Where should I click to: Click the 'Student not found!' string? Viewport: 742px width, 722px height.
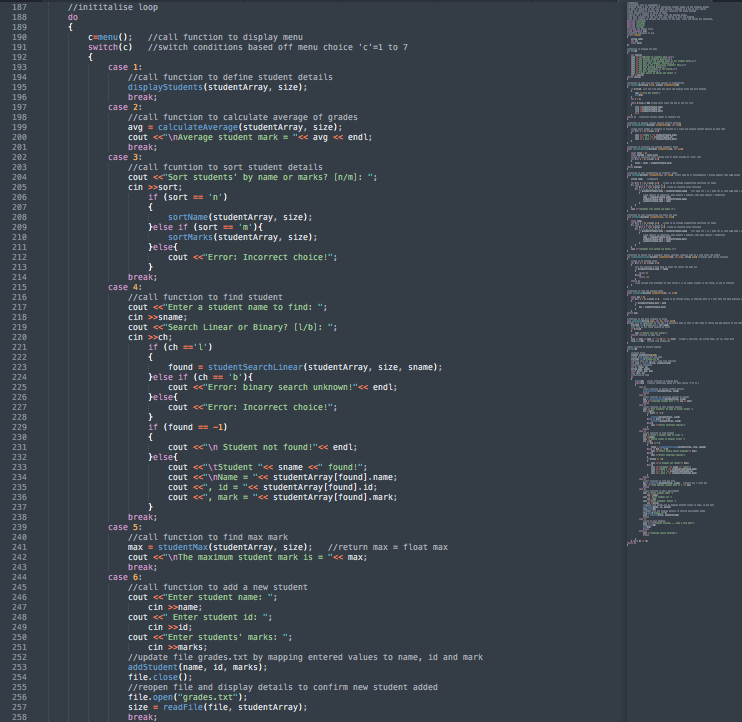coord(260,447)
